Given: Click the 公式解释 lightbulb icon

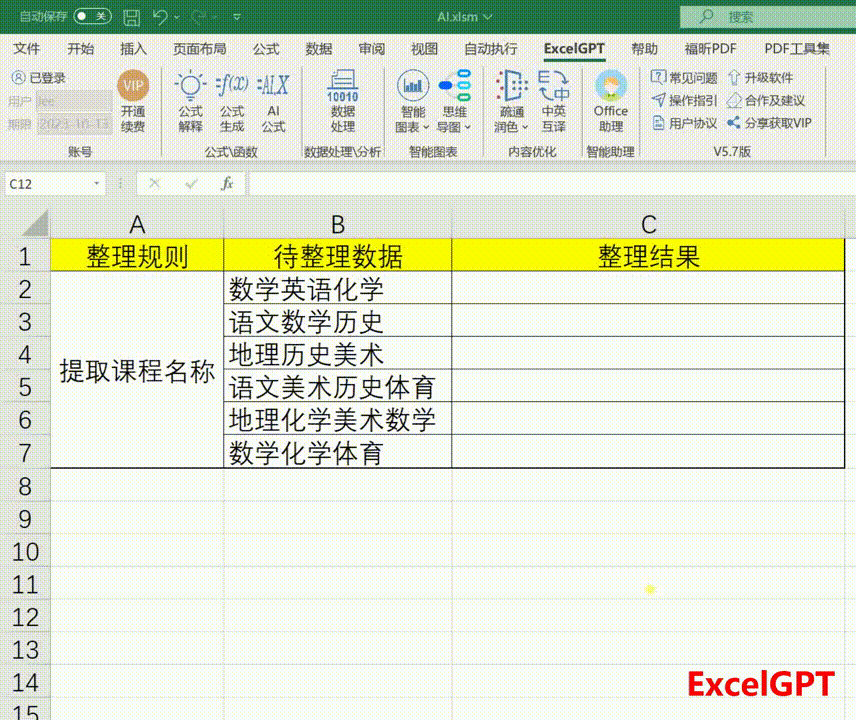Looking at the screenshot, I should 190,102.
